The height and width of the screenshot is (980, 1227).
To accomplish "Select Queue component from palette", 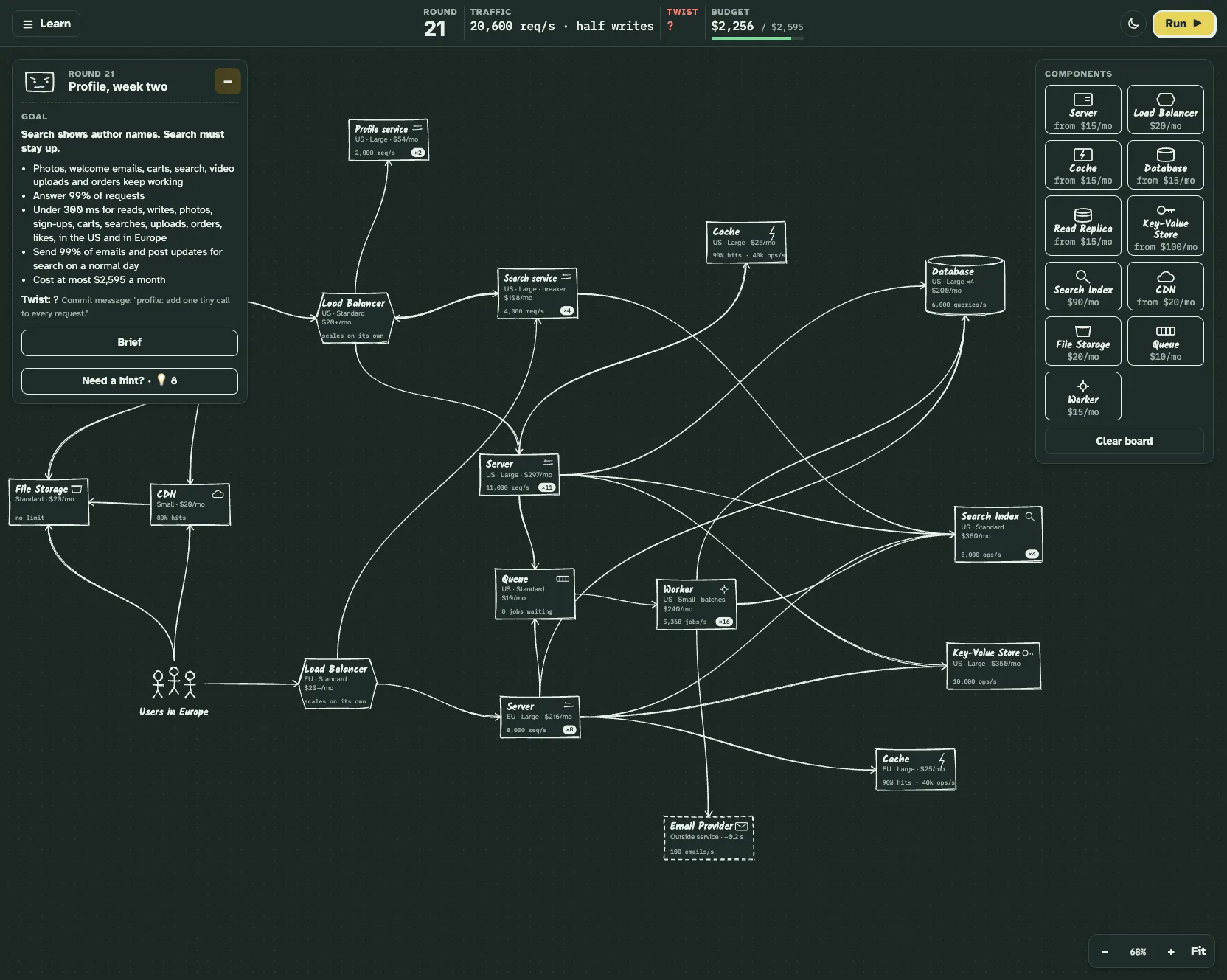I will coord(1165,341).
